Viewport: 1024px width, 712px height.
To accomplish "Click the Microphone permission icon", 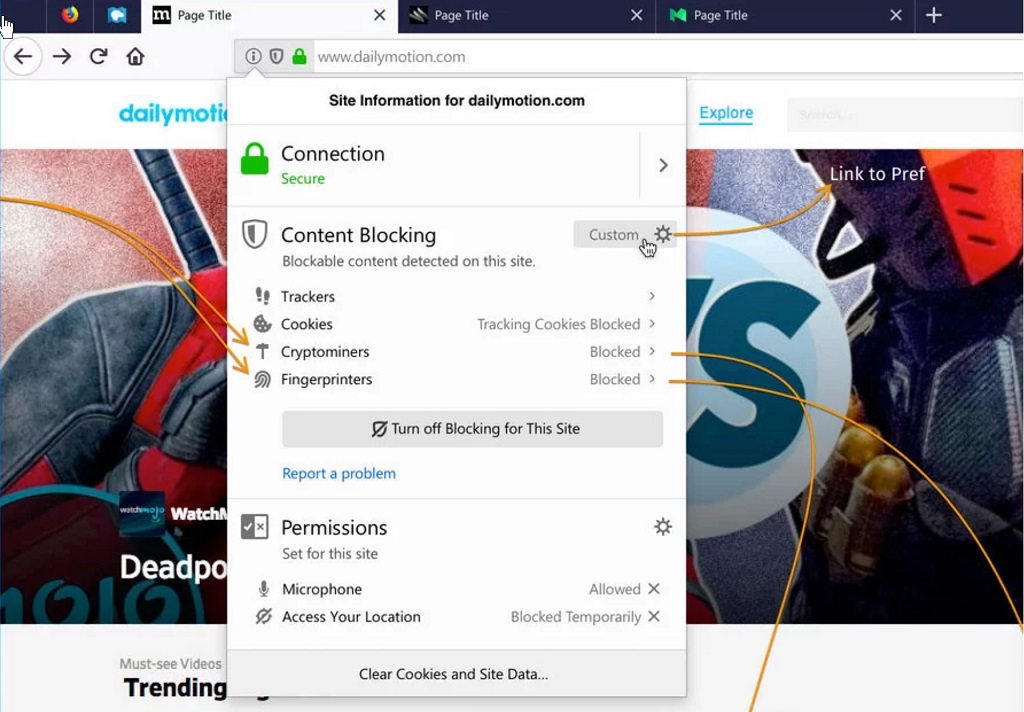I will (x=263, y=589).
